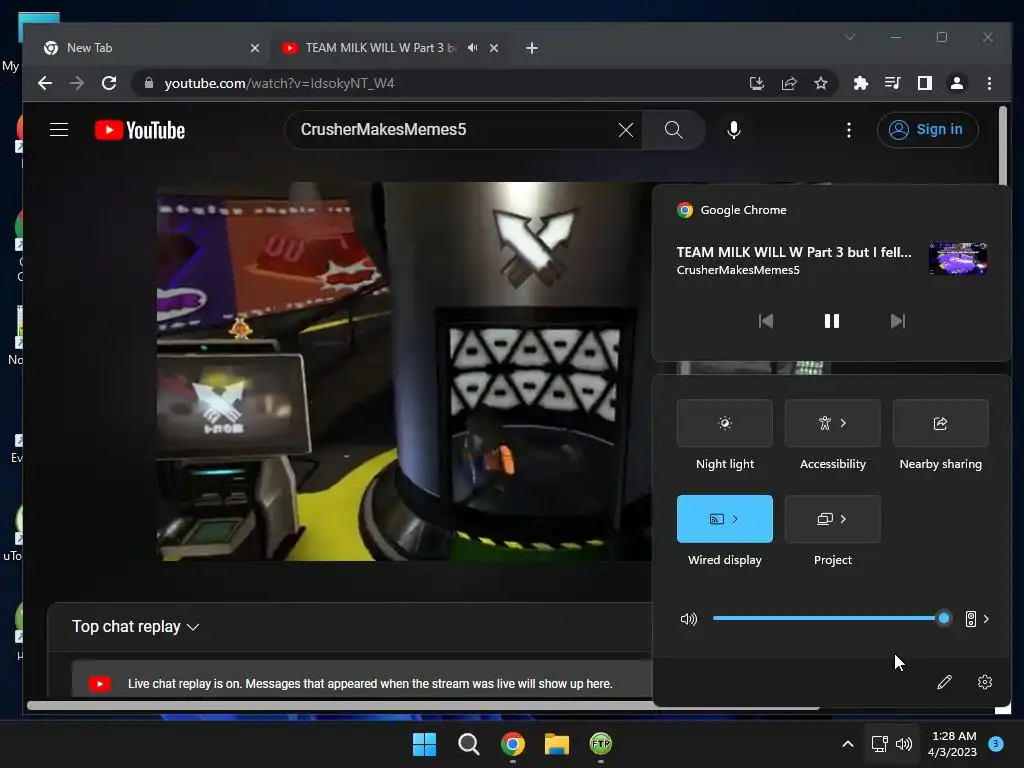Edit quick settings with the pencil
1024x768 pixels.
click(944, 682)
